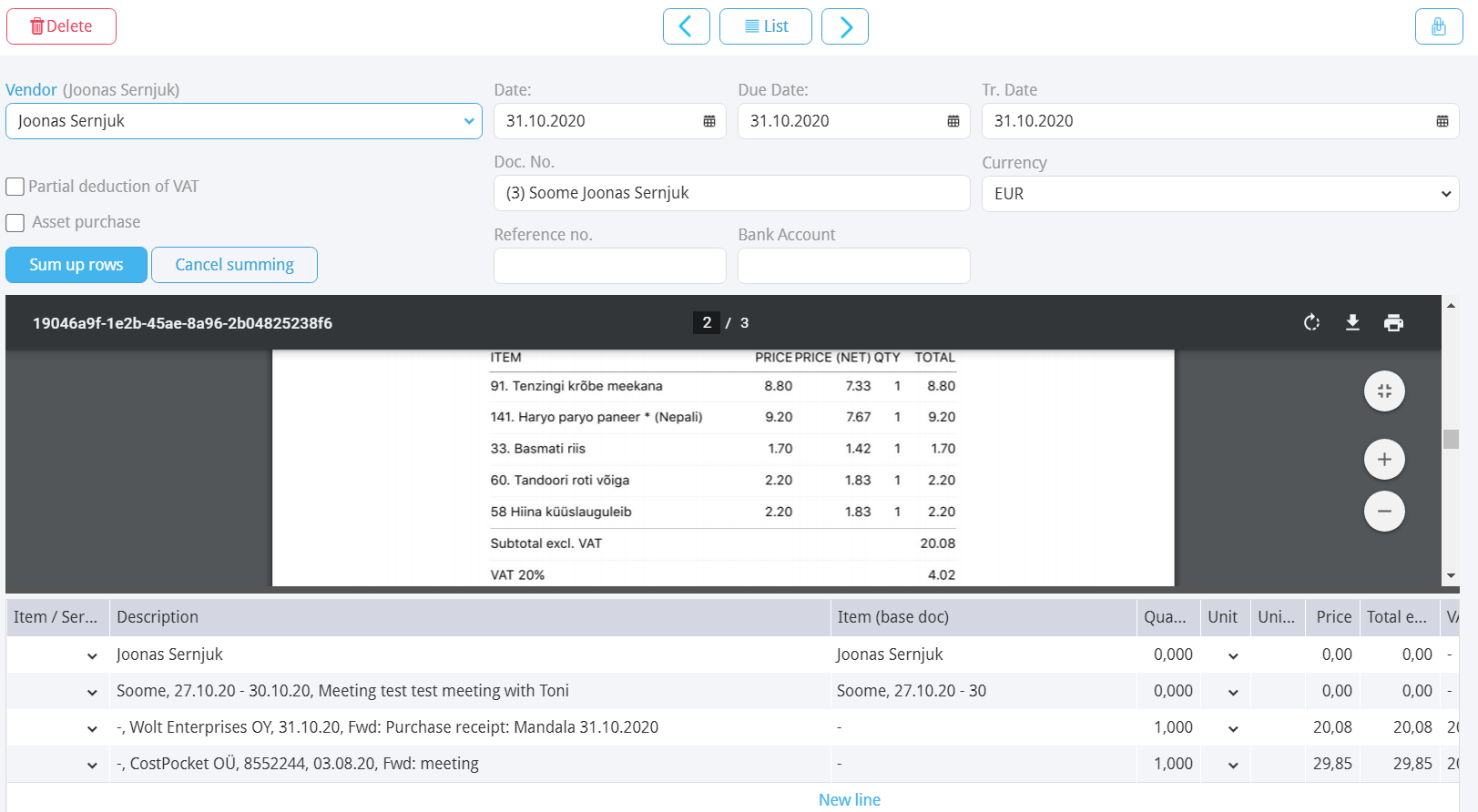Click the Date input field
Image resolution: width=1478 pixels, height=812 pixels.
click(610, 121)
